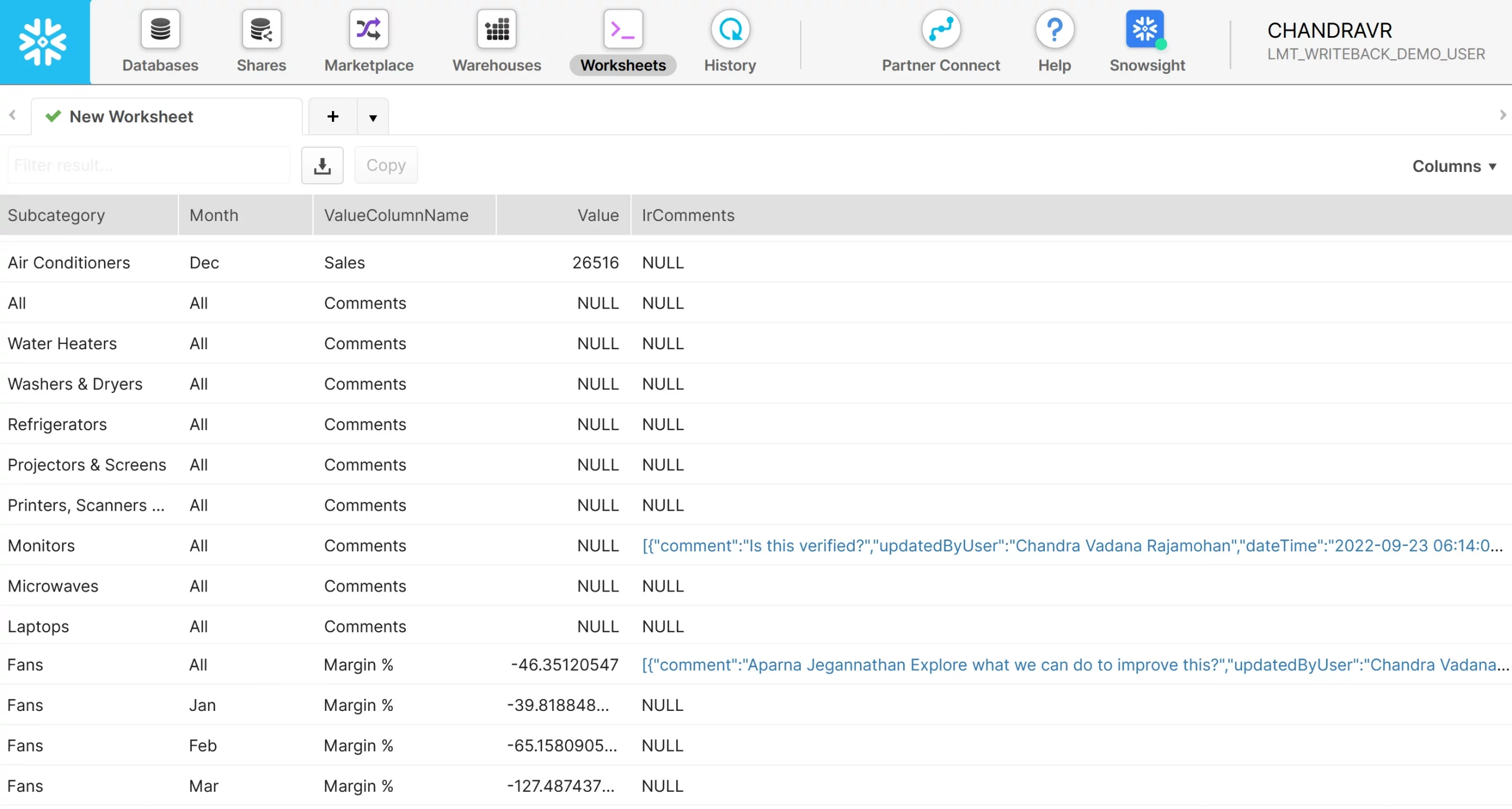Open worksheet list dropdown arrow
This screenshot has height=809, width=1512.
pos(373,117)
